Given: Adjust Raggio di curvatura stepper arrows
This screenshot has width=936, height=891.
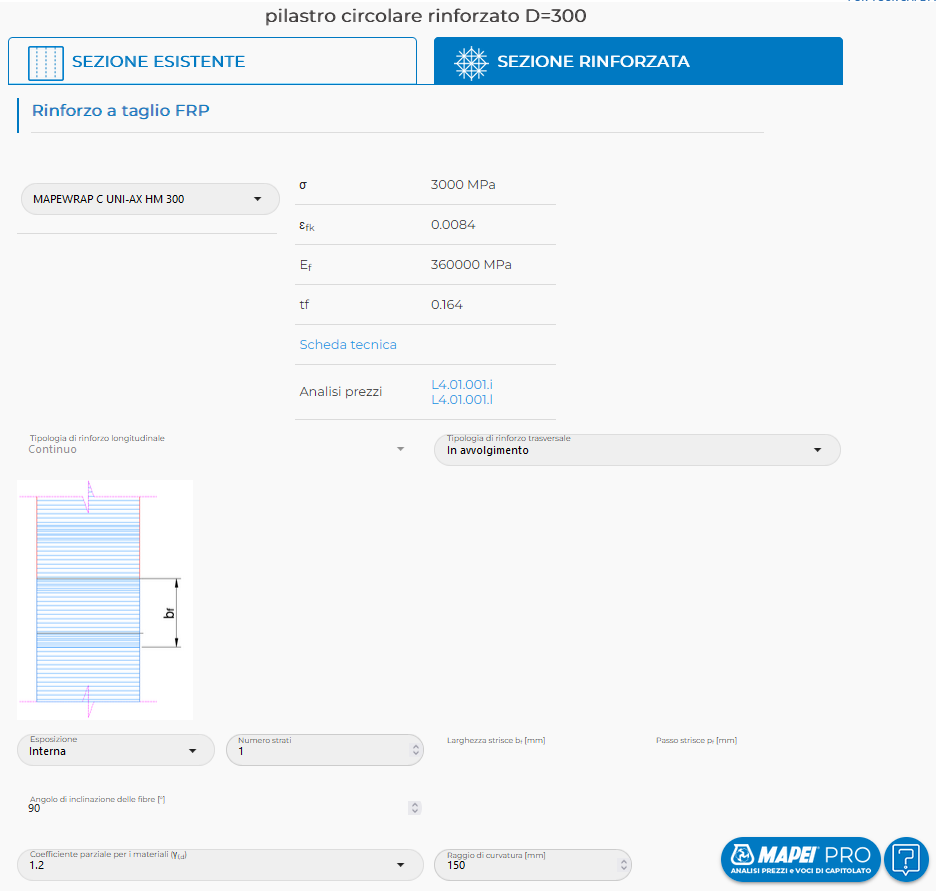Looking at the screenshot, I should pos(623,865).
